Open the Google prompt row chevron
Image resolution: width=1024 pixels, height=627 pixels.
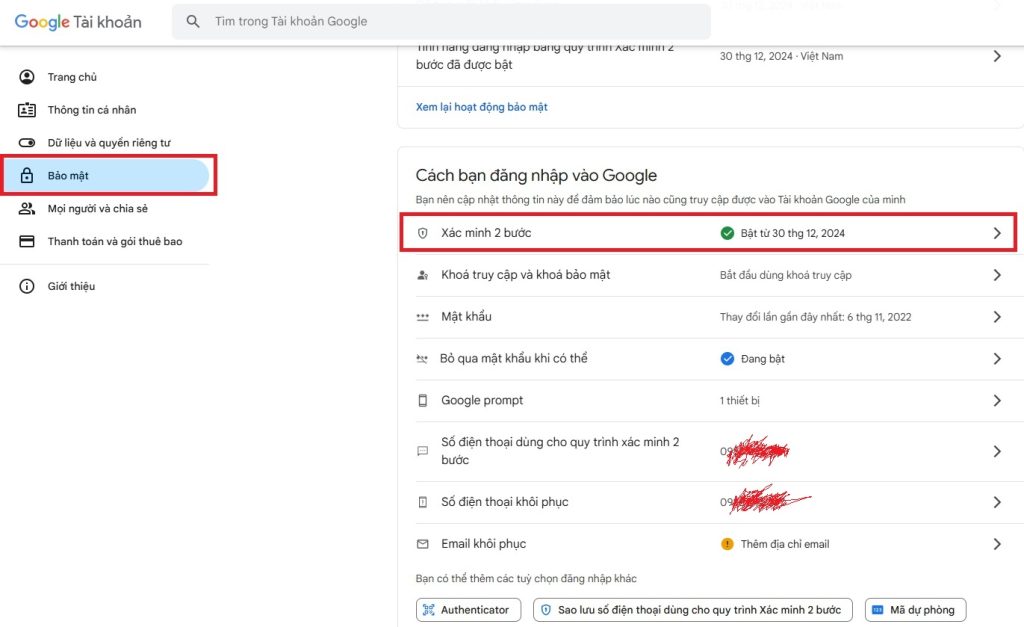tap(996, 400)
